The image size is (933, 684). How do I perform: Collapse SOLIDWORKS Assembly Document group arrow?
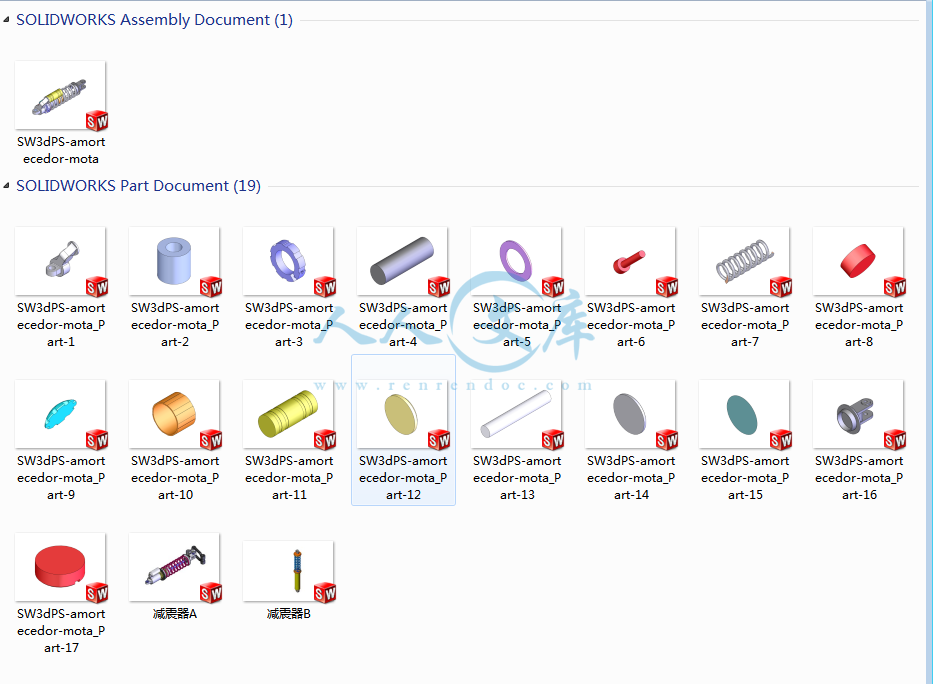7,20
